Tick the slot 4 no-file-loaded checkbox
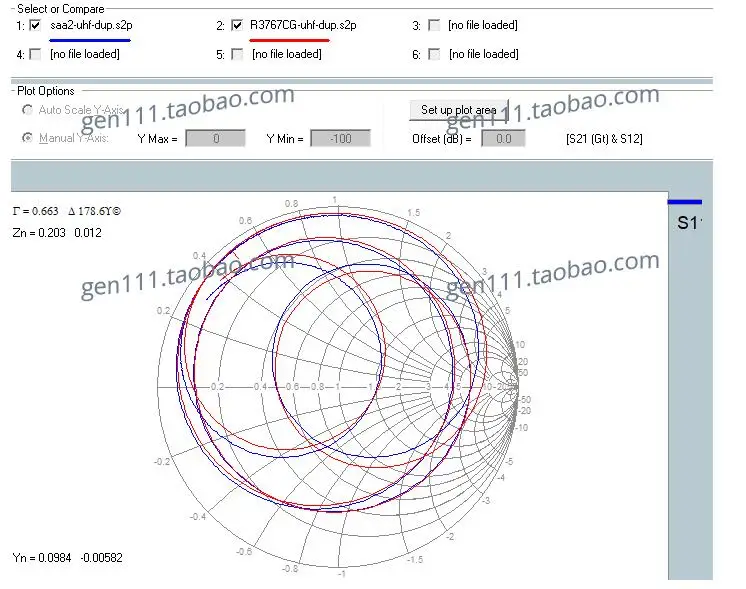 (x=35, y=54)
